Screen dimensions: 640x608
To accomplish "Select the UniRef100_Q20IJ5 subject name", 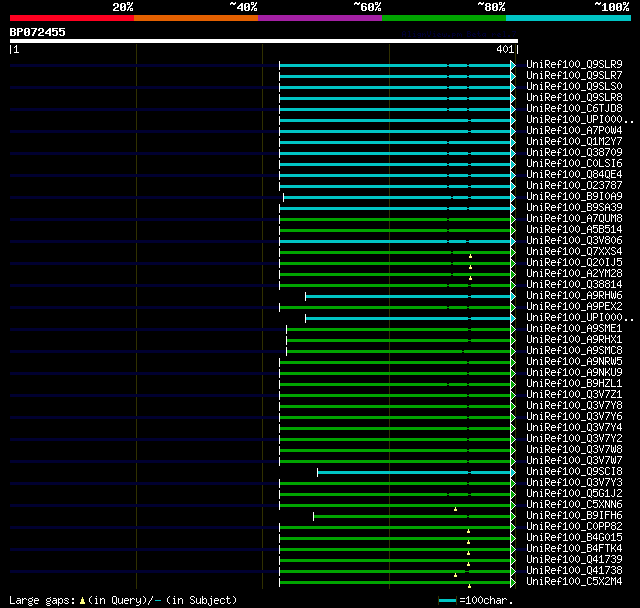I will point(574,263).
